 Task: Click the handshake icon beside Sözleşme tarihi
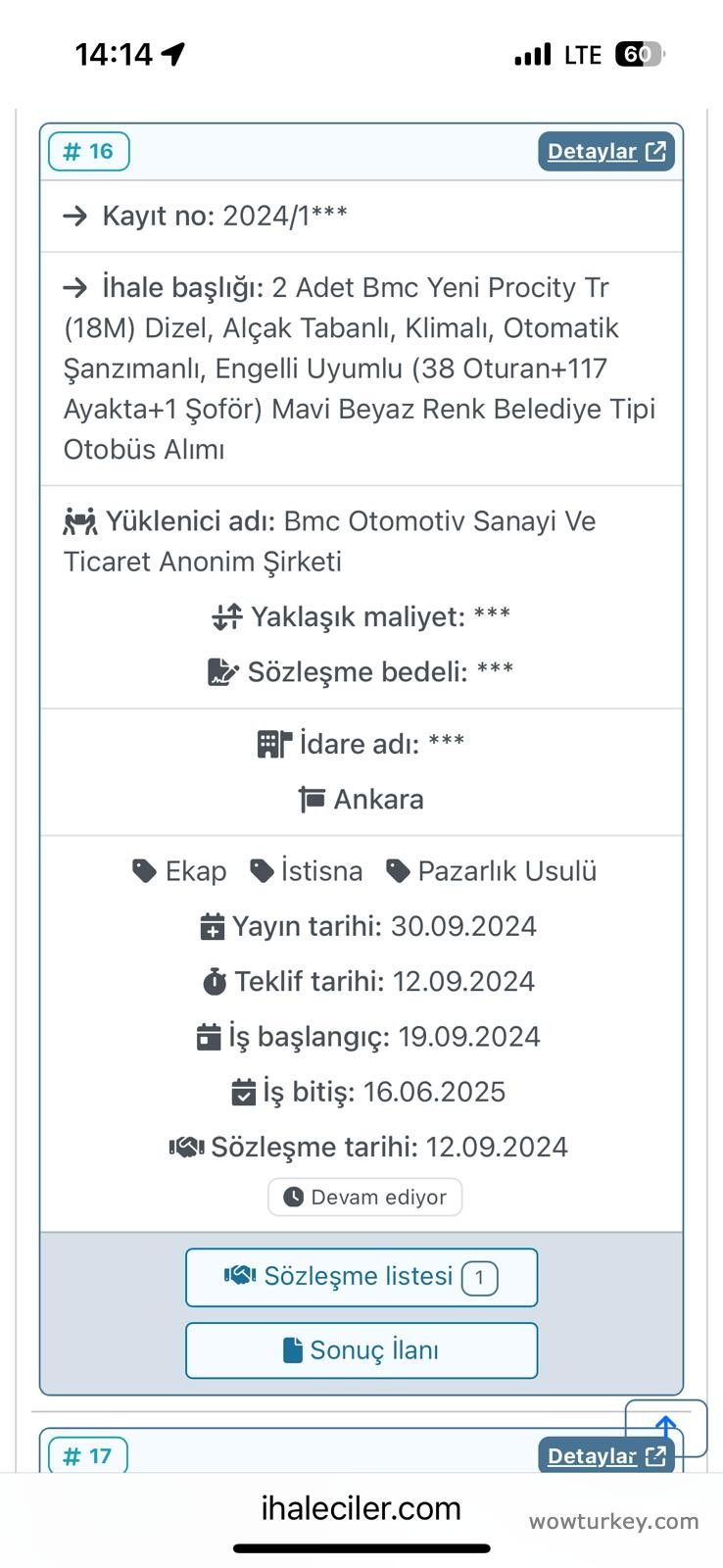(x=186, y=1147)
